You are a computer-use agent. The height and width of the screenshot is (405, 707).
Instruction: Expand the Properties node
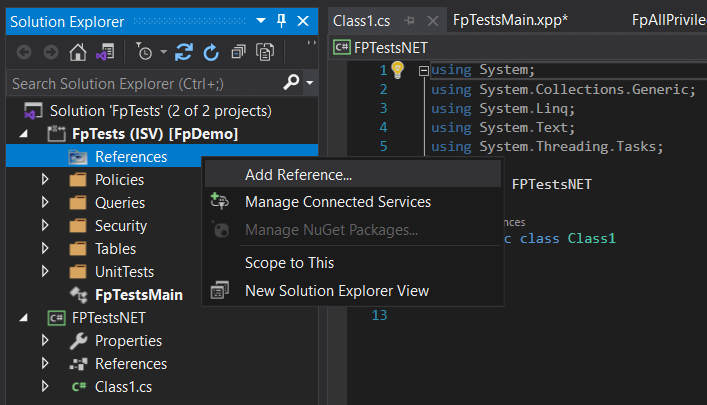click(45, 340)
